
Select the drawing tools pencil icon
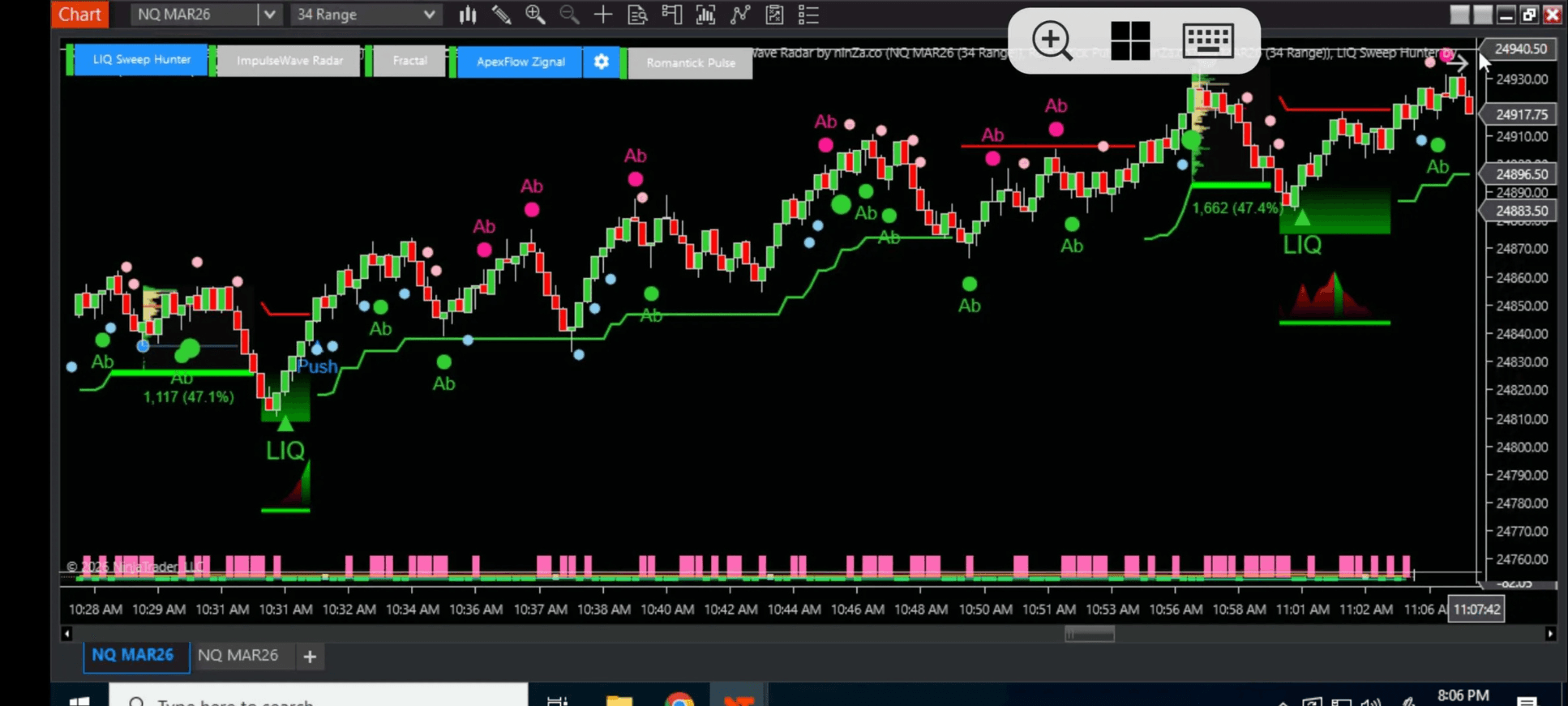click(501, 15)
